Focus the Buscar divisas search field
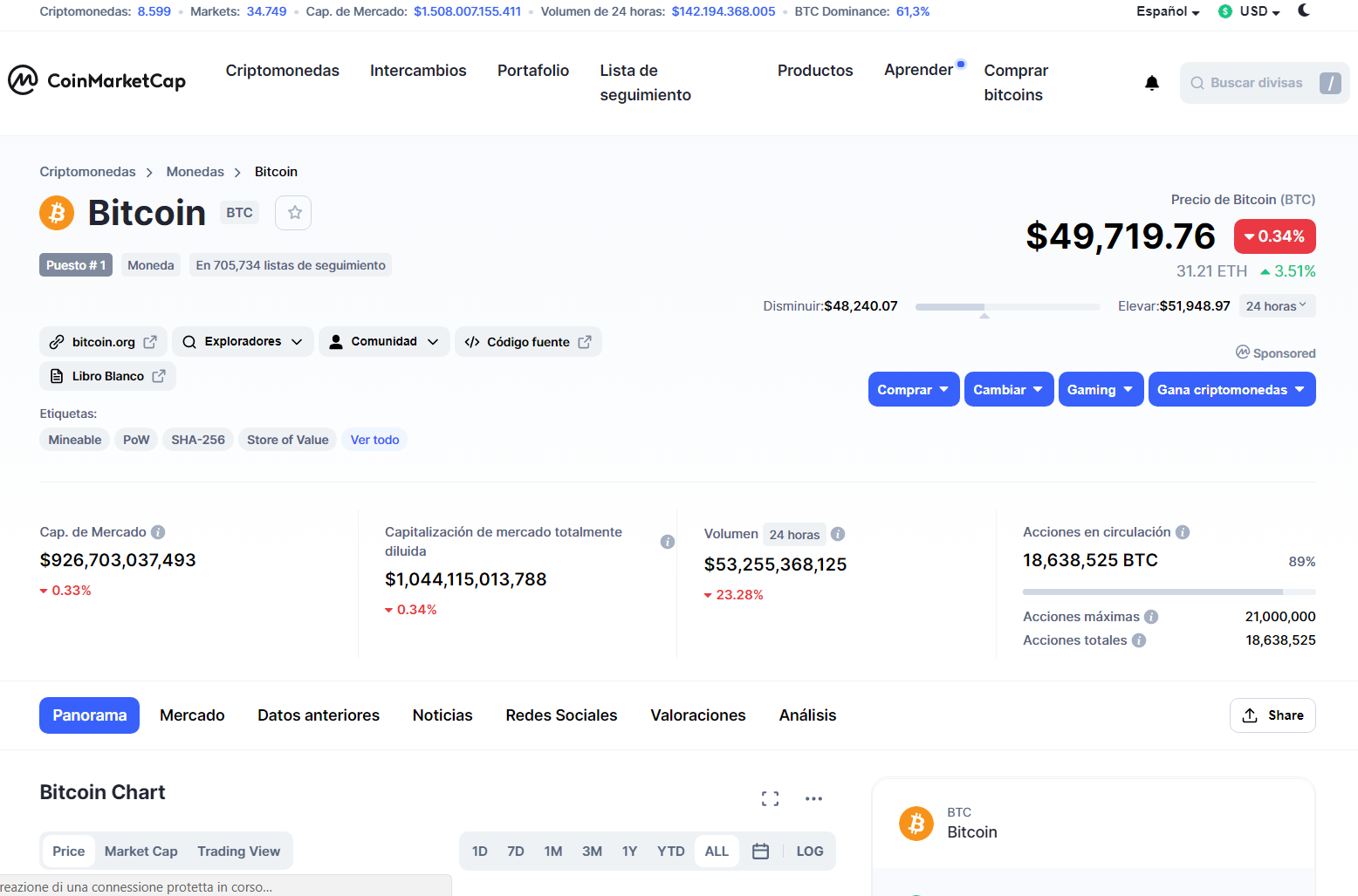 point(1265,83)
